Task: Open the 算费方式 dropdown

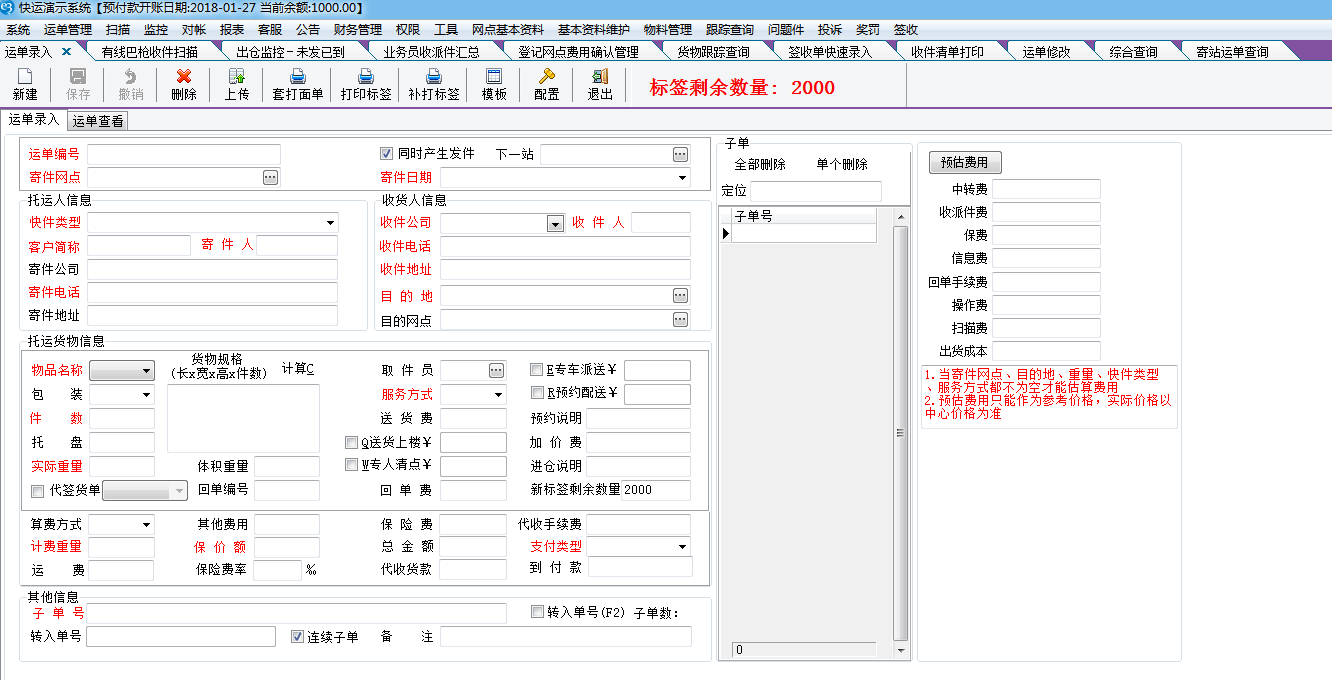Action: [146, 524]
